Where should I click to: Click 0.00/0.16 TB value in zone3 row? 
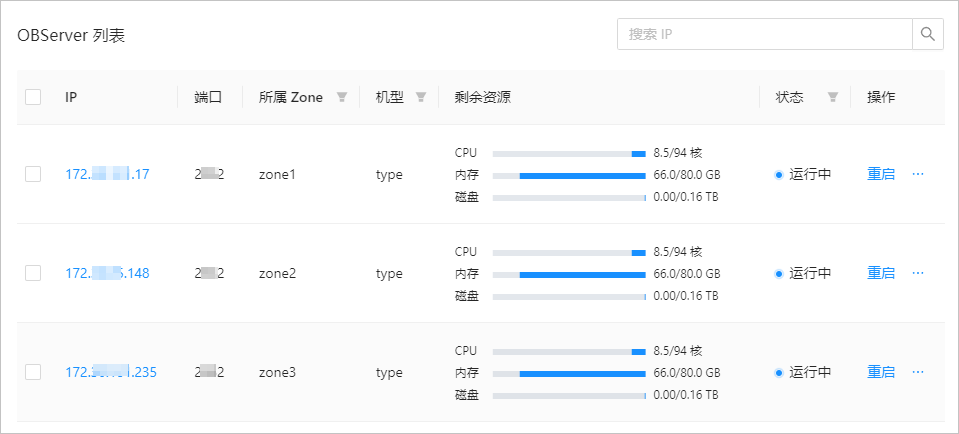click(686, 395)
